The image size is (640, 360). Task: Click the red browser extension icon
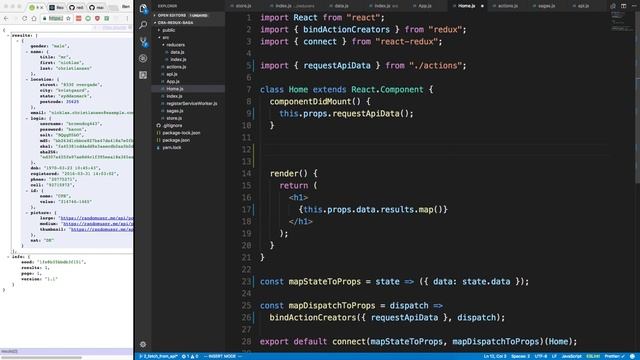(x=78, y=18)
